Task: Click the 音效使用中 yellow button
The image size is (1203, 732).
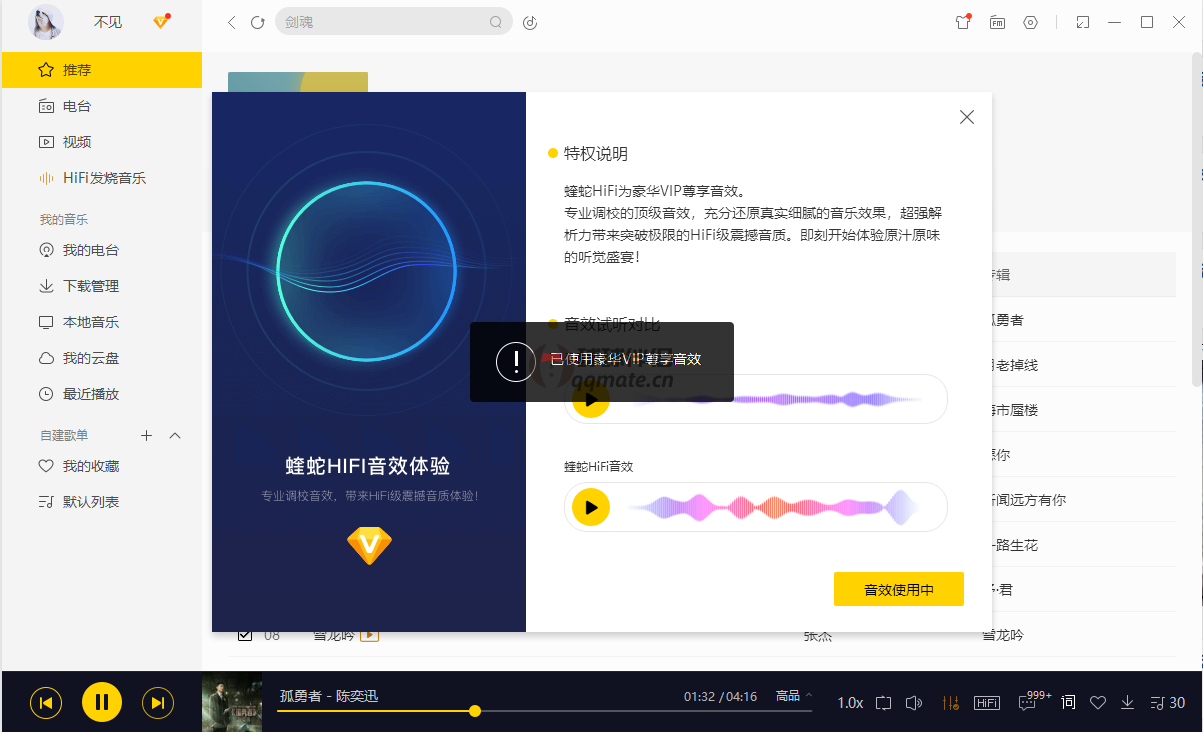Action: pyautogui.click(x=898, y=590)
